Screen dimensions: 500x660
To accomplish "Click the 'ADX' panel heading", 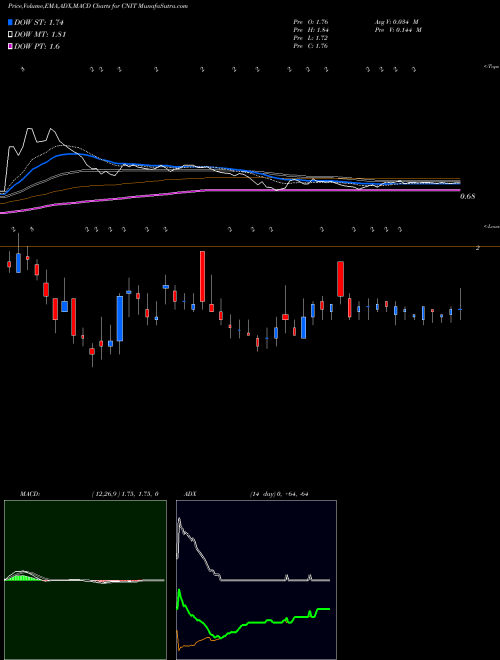I will pos(190,494).
